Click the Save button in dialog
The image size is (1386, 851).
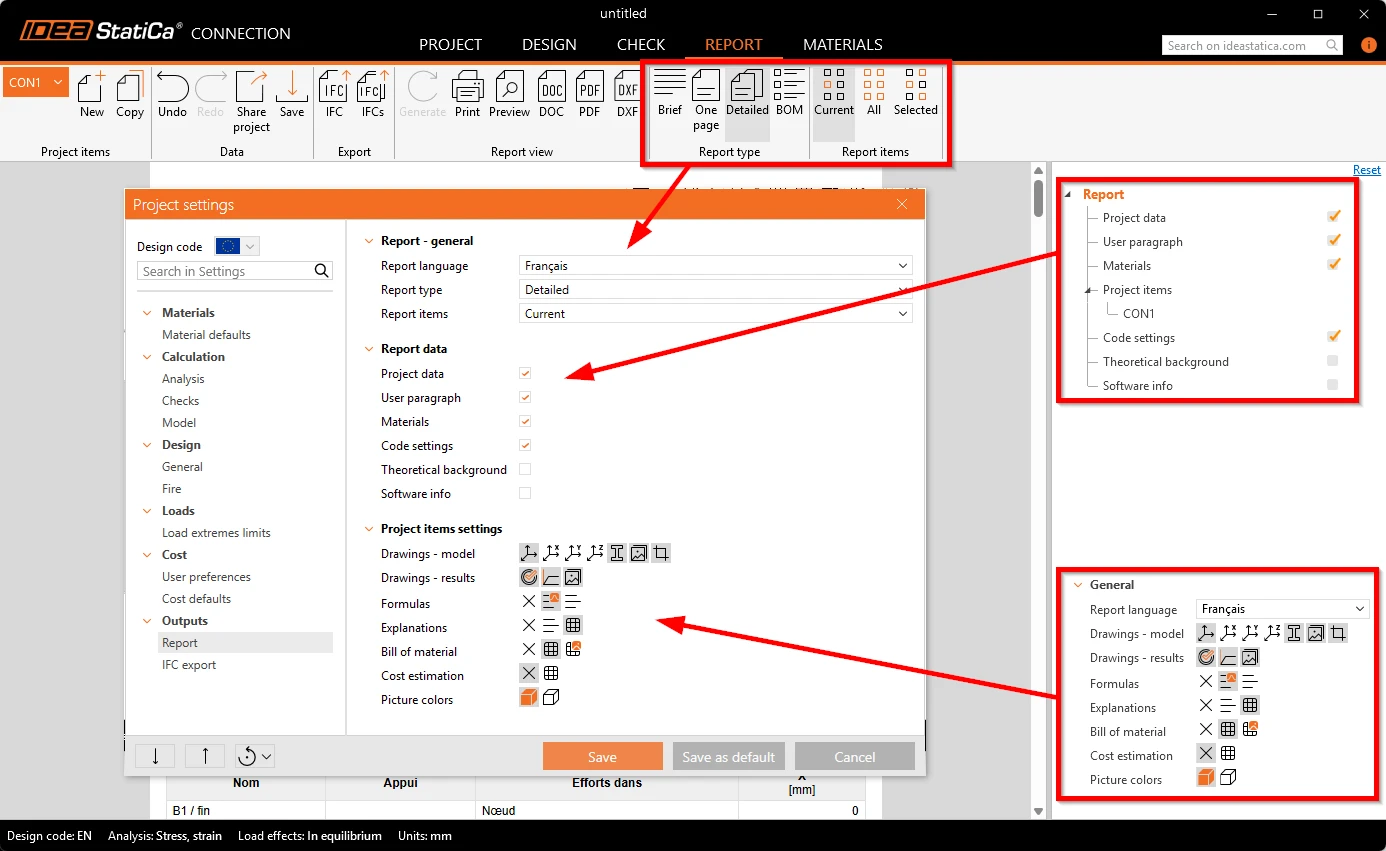[x=603, y=756]
